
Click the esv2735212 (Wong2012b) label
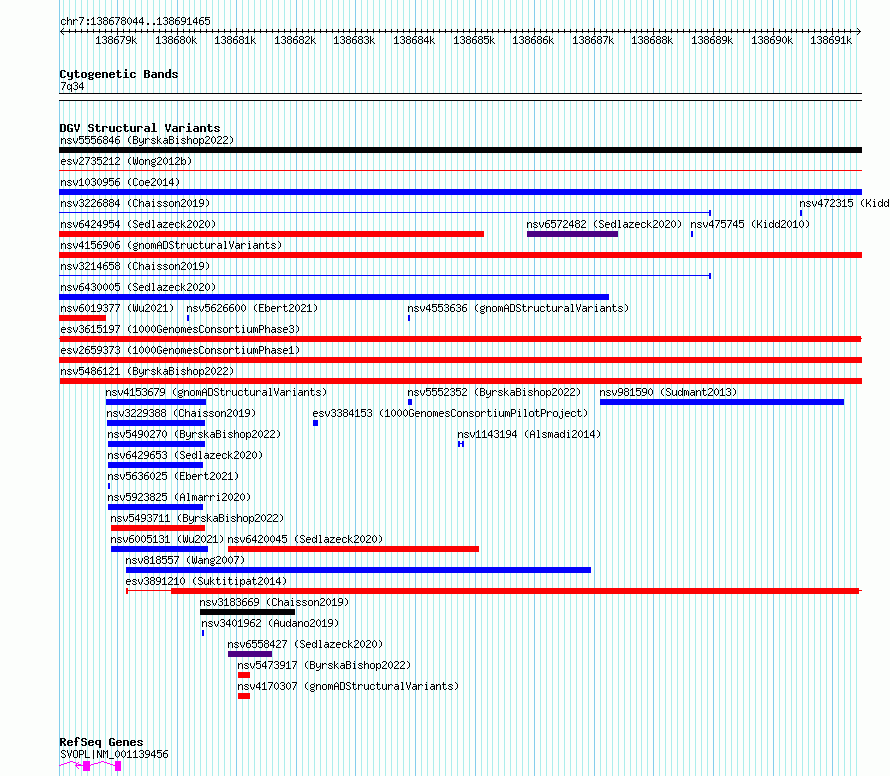[x=126, y=161]
